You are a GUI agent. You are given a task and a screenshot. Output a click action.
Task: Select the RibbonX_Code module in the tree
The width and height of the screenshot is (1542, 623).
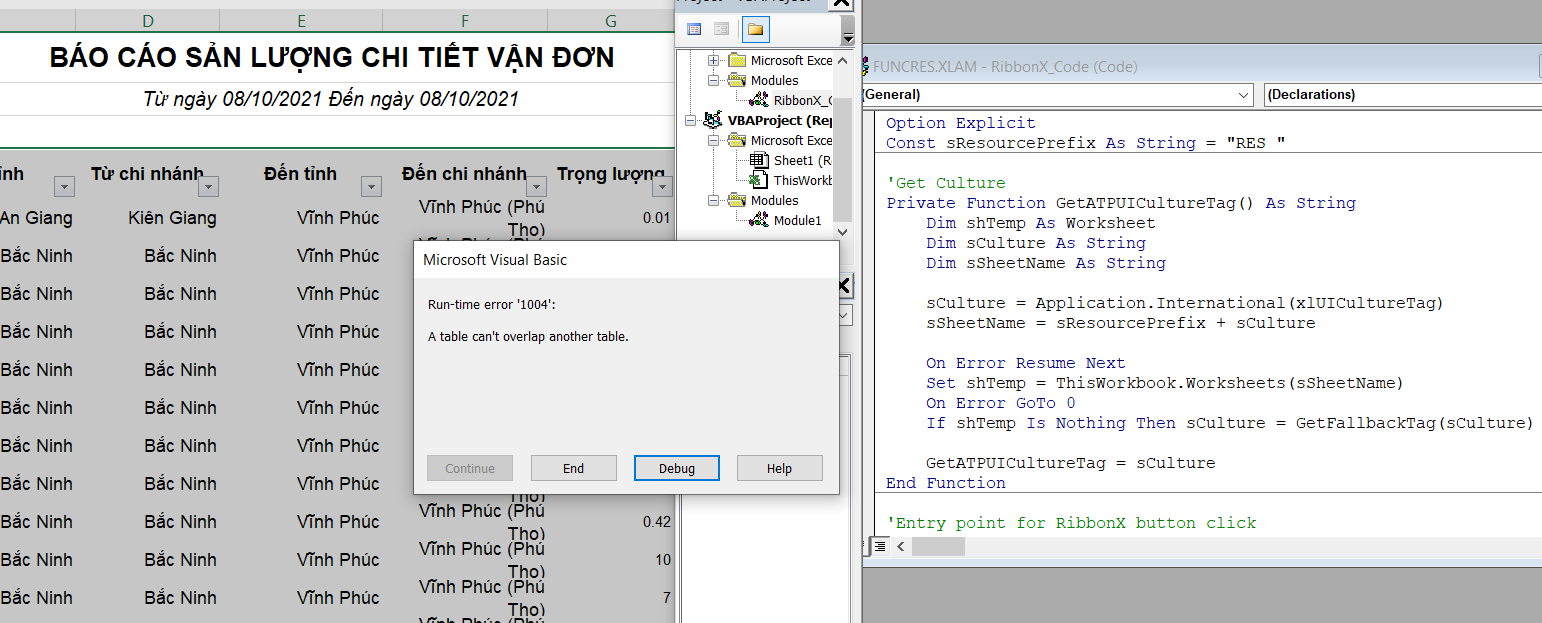coord(802,100)
